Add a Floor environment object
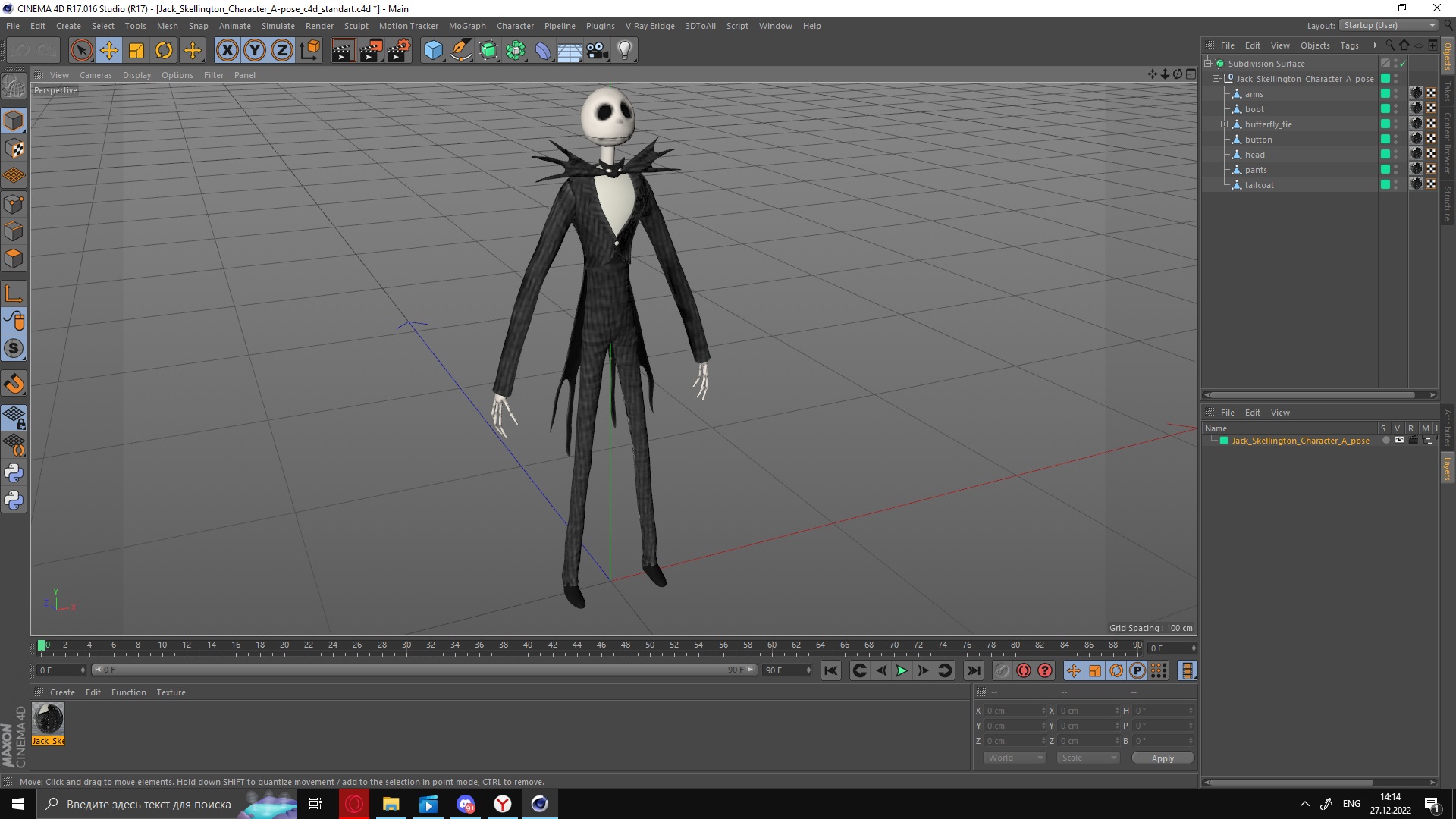The height and width of the screenshot is (819, 1456). tap(570, 51)
